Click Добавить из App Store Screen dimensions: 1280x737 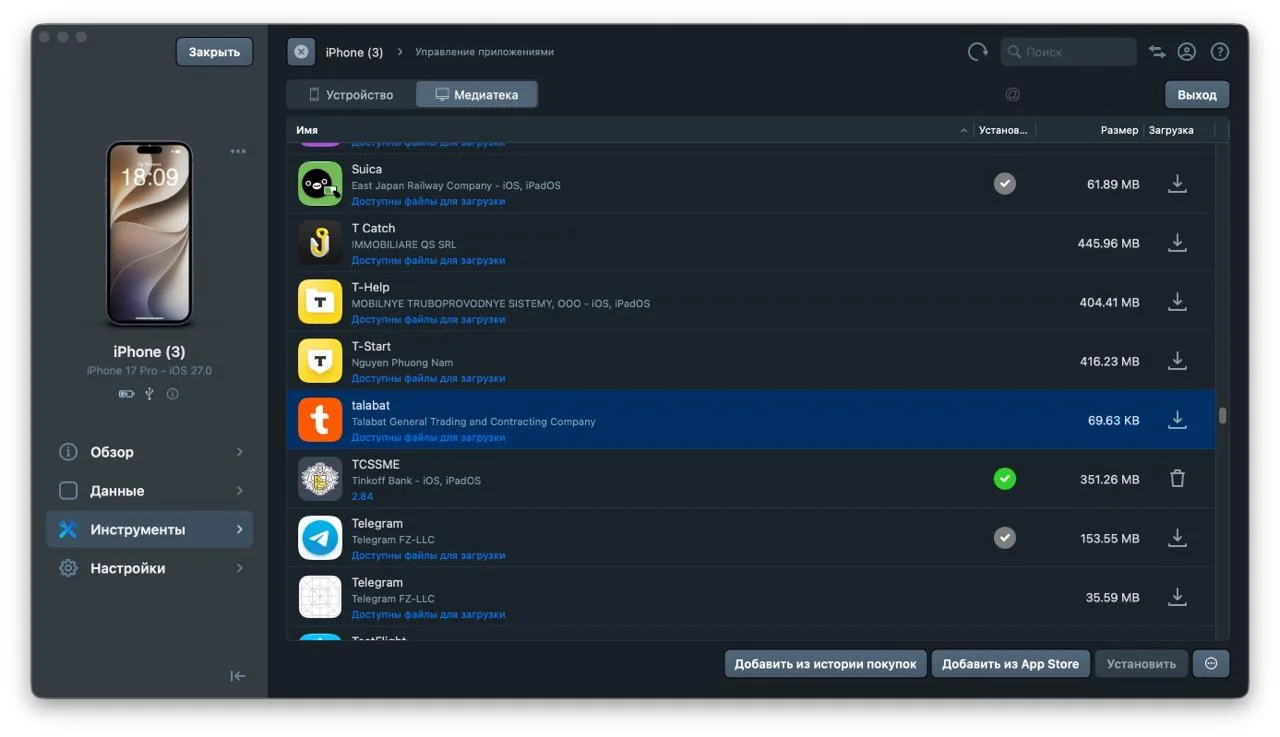point(1010,664)
